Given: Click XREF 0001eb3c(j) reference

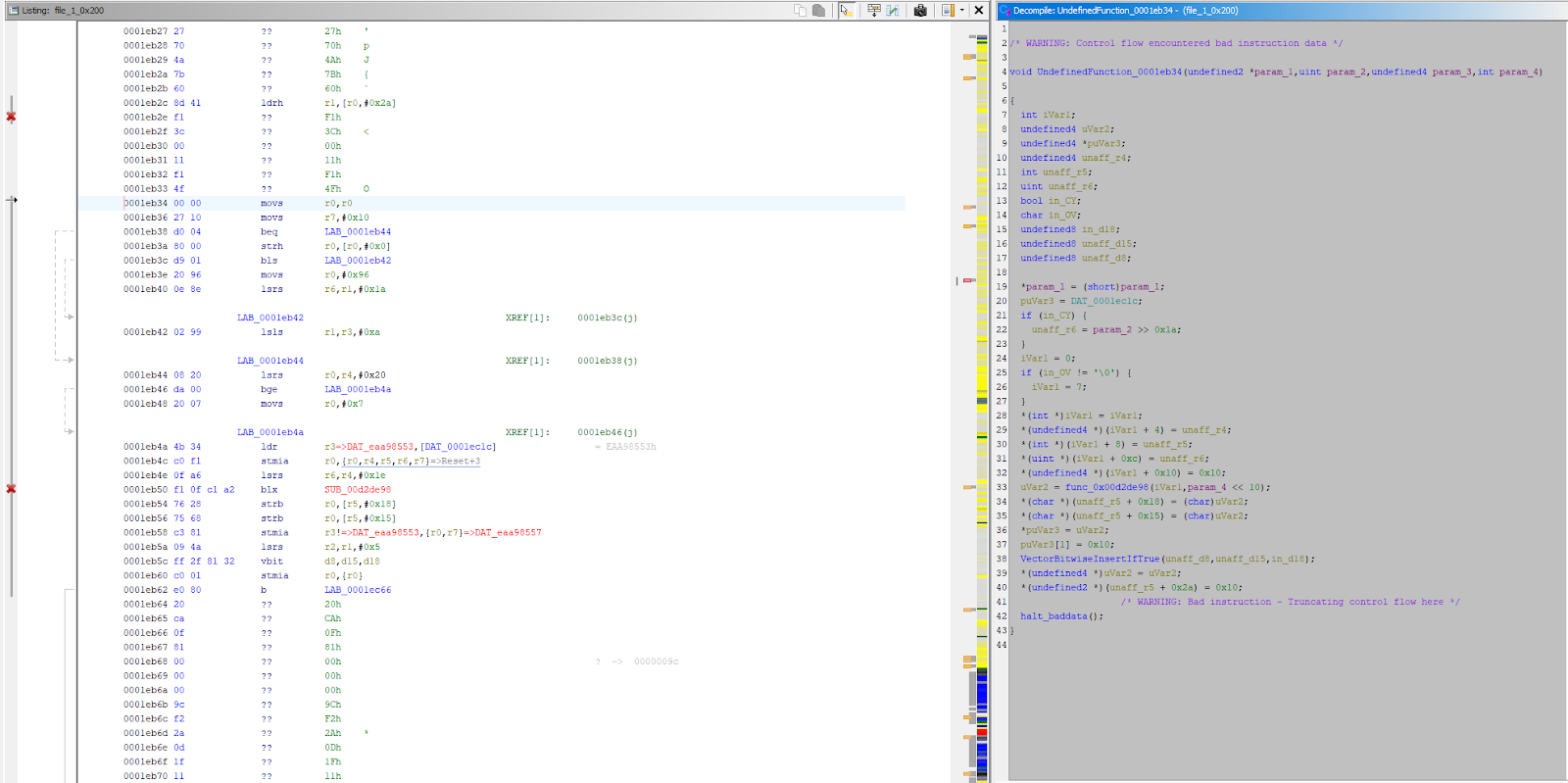Looking at the screenshot, I should tap(608, 318).
